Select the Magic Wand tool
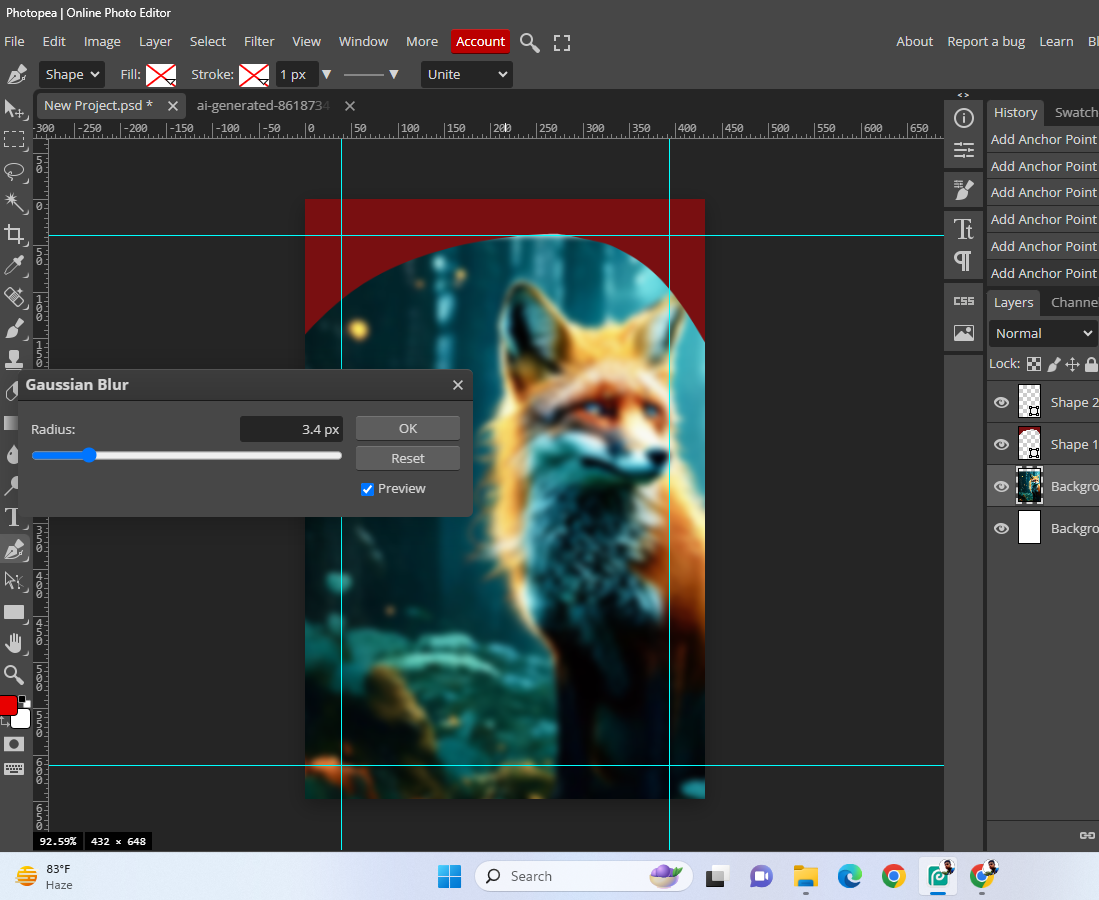 [x=14, y=202]
